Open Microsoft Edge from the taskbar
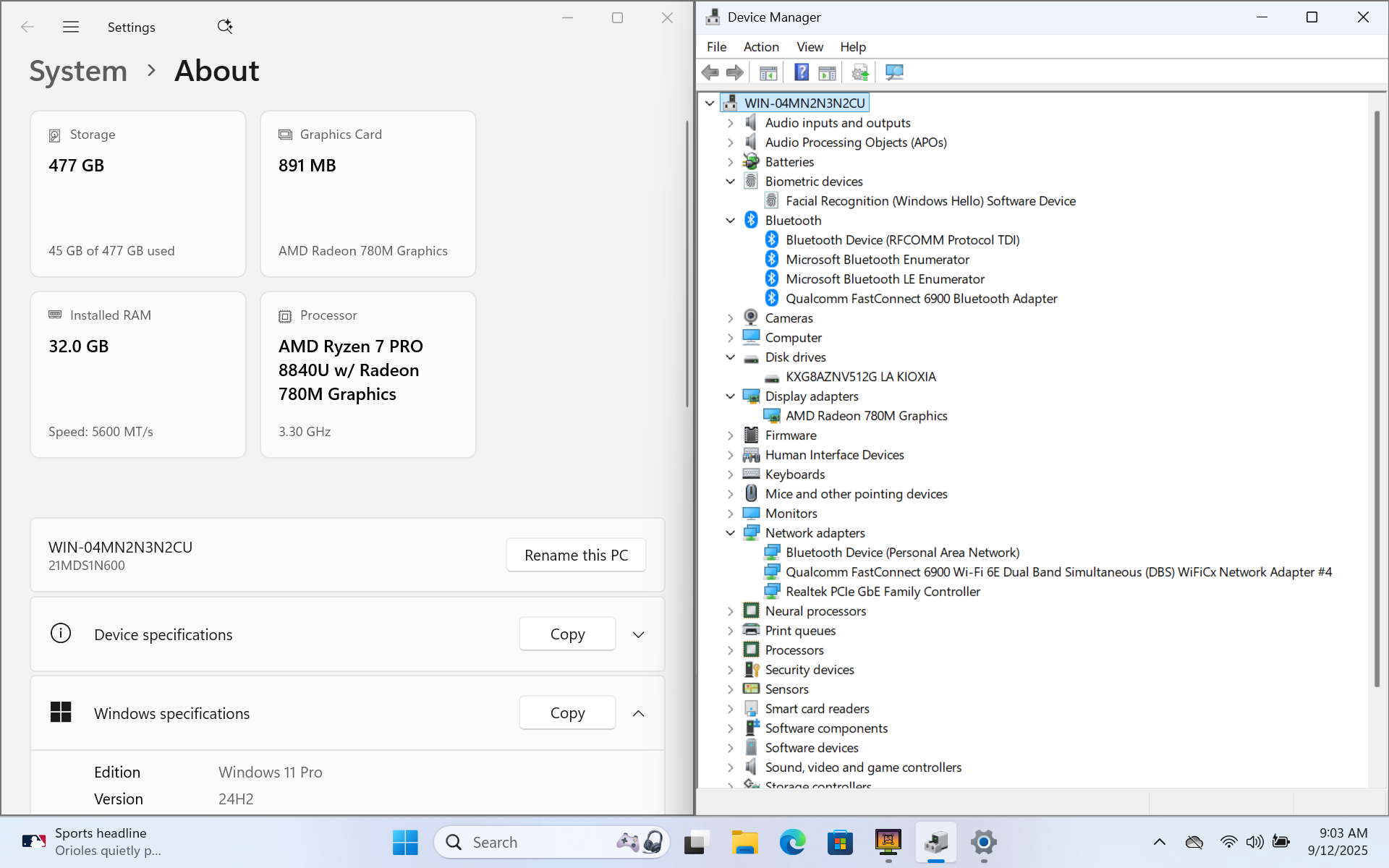1389x868 pixels. point(792,842)
